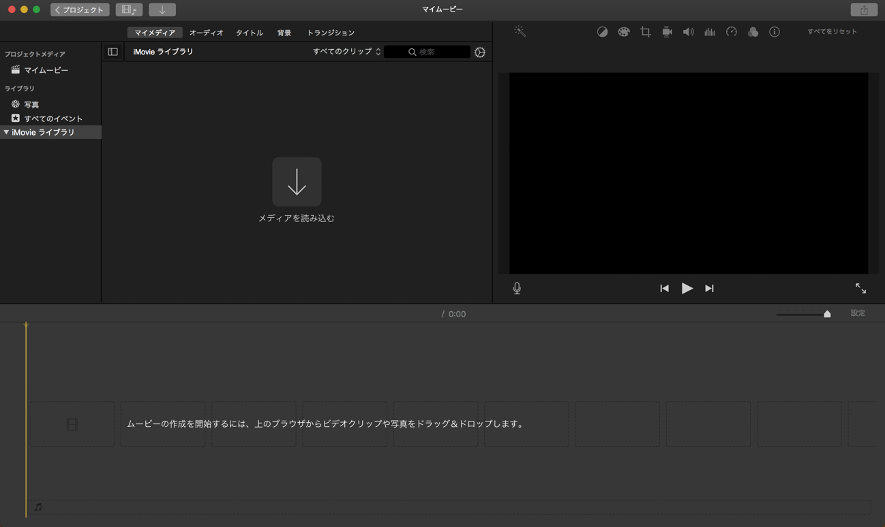885x527 pixels.
Task: Open the color correction palette tool
Action: click(x=624, y=32)
